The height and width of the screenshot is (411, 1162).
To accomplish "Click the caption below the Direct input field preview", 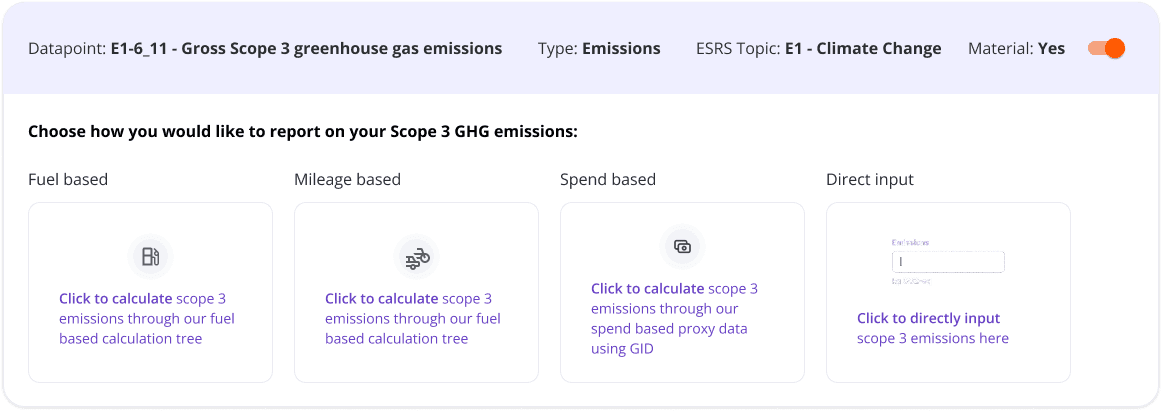I will coord(910,282).
